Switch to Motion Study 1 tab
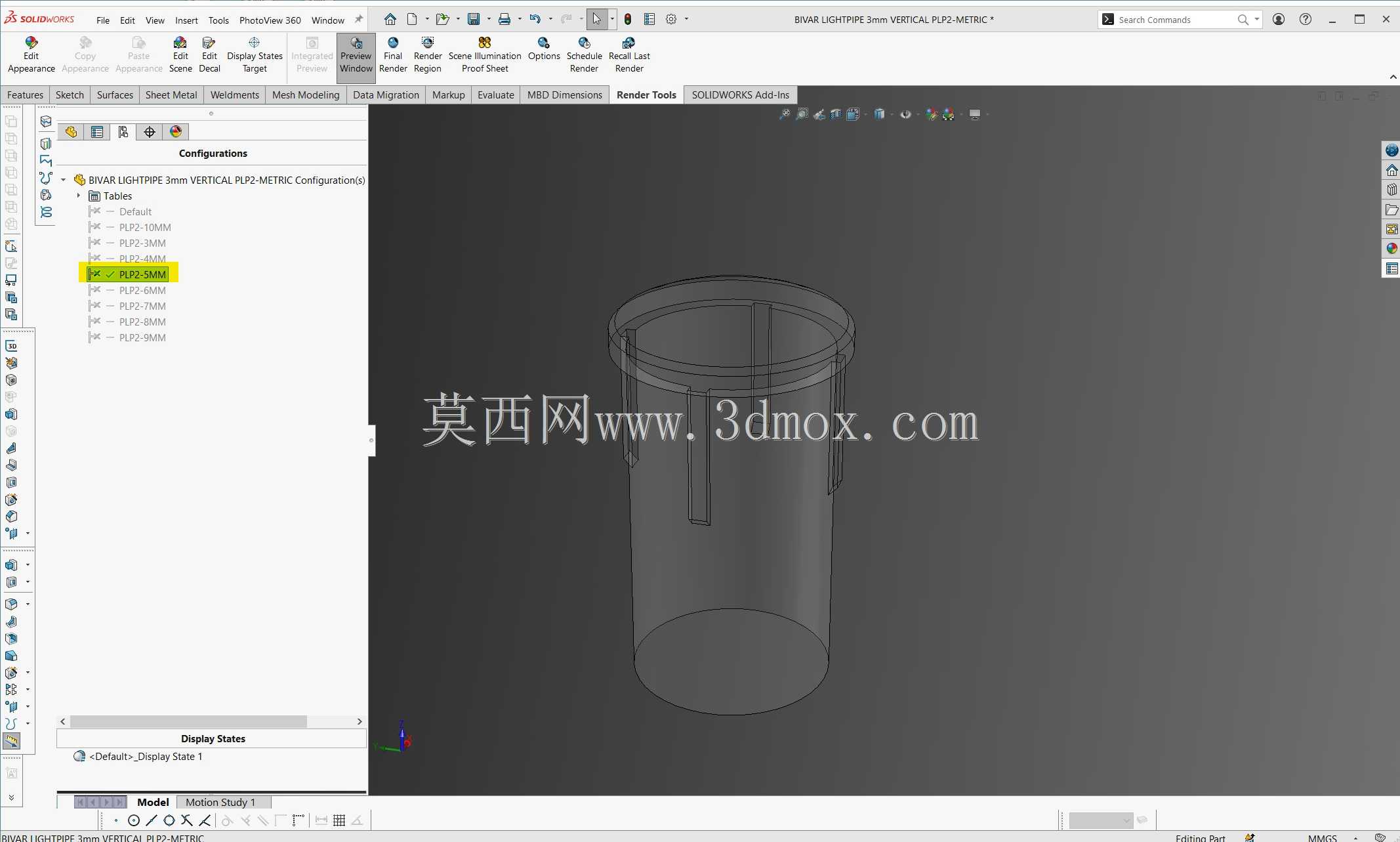The image size is (1400, 842). 220,802
